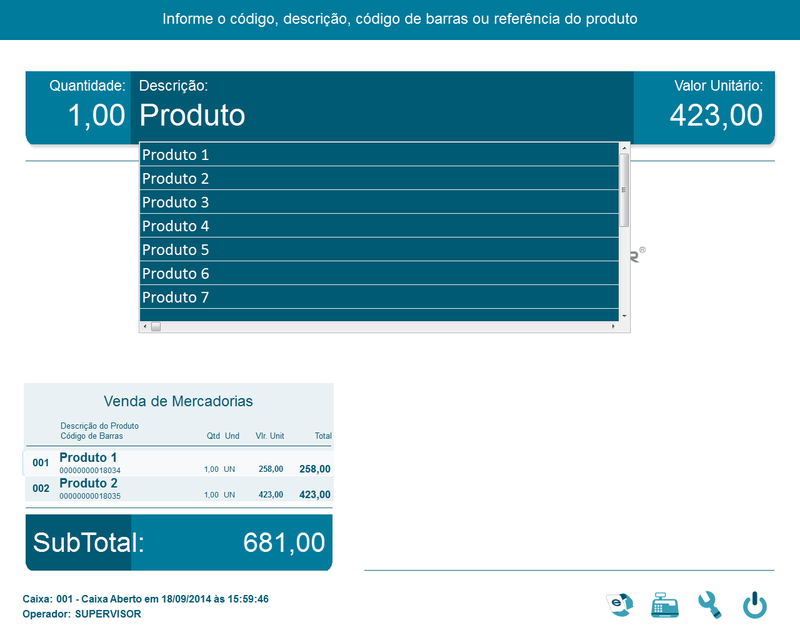The image size is (800, 640).
Task: Choose Produto 5 from the product list
Action: (378, 250)
